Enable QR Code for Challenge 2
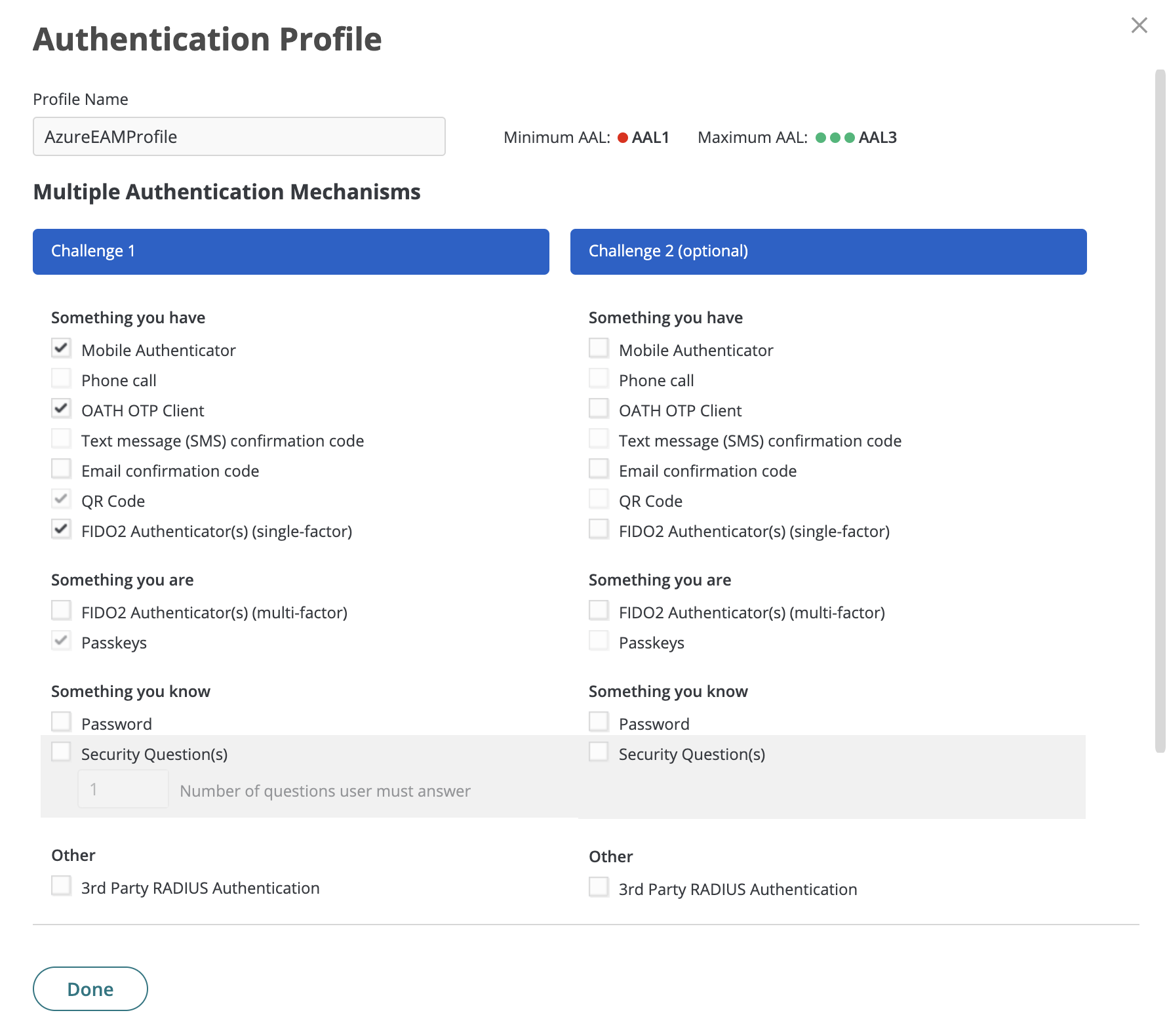Viewport: 1167px width, 1036px height. [599, 498]
